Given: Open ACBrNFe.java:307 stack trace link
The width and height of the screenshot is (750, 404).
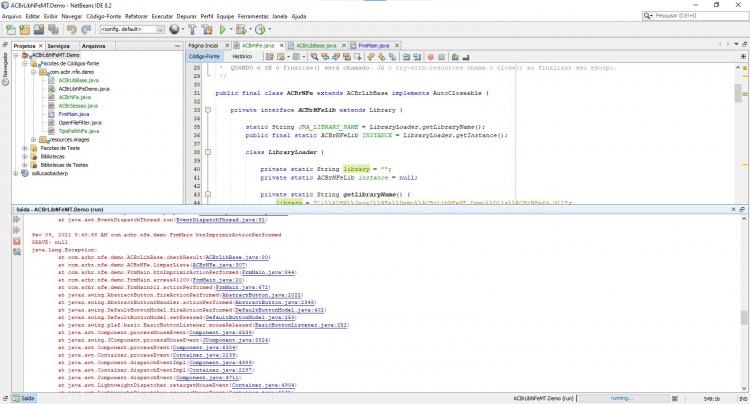Looking at the screenshot, I should 219,264.
